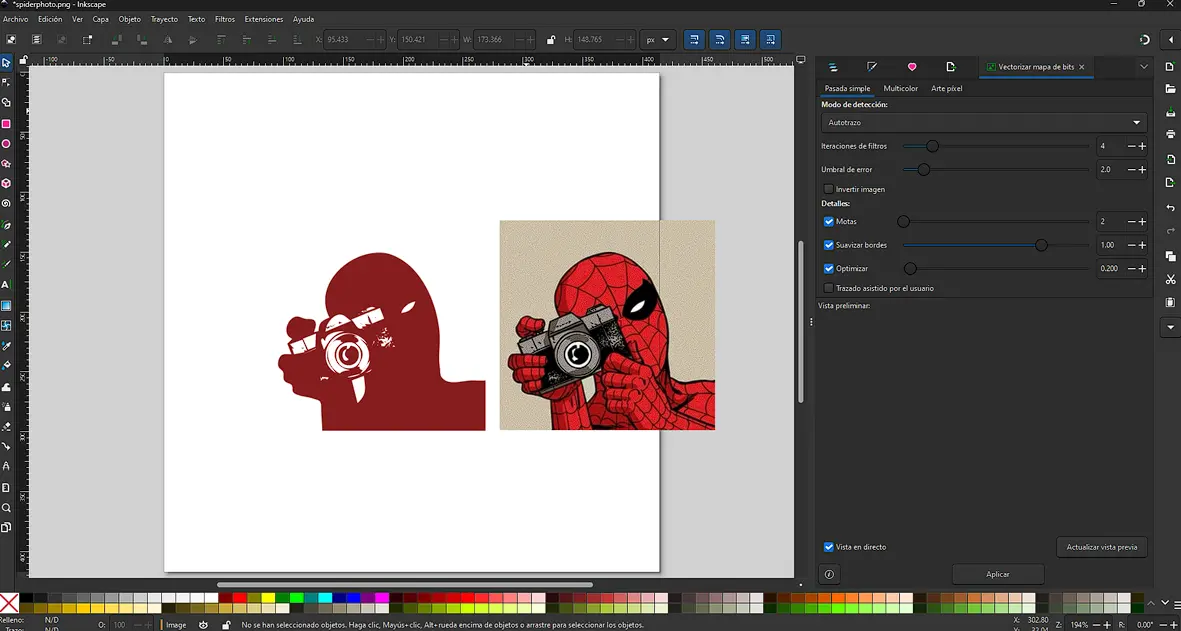Screen dimensions: 1181x631
Task: Click Actualizar vista previa
Action: tap(1101, 547)
